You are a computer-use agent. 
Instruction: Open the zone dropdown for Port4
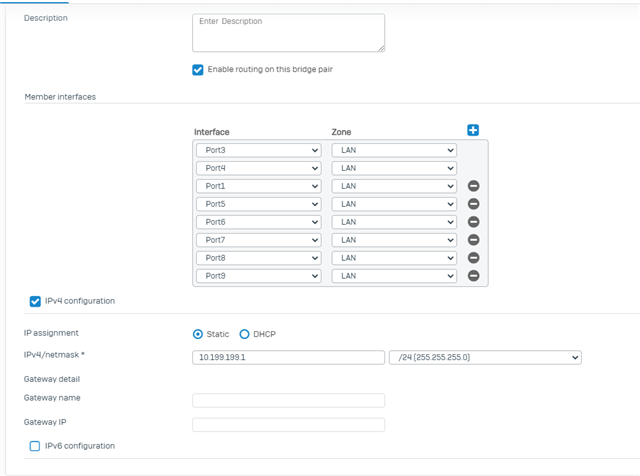click(394, 168)
